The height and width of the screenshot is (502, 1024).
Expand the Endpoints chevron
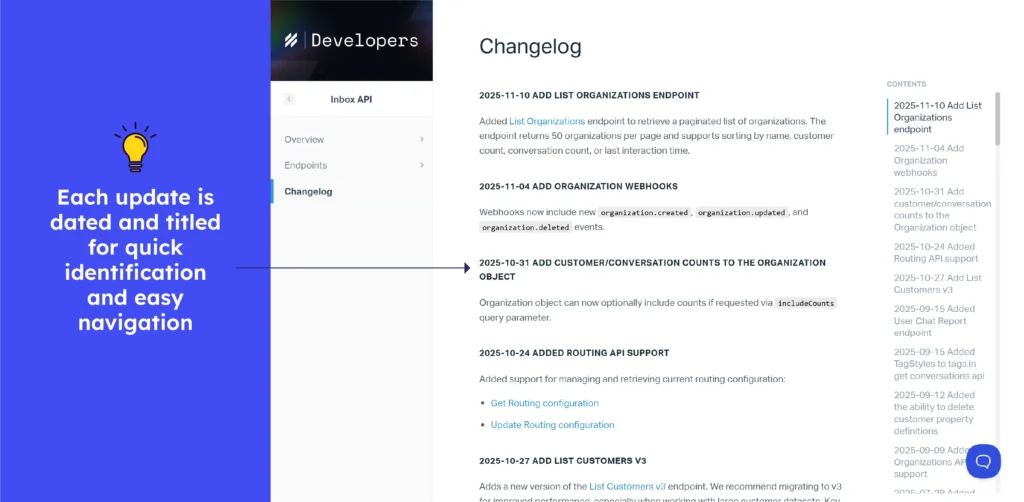(422, 165)
